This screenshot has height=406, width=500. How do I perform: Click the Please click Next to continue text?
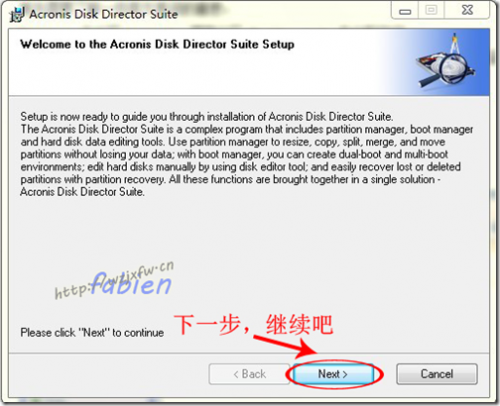(92, 332)
